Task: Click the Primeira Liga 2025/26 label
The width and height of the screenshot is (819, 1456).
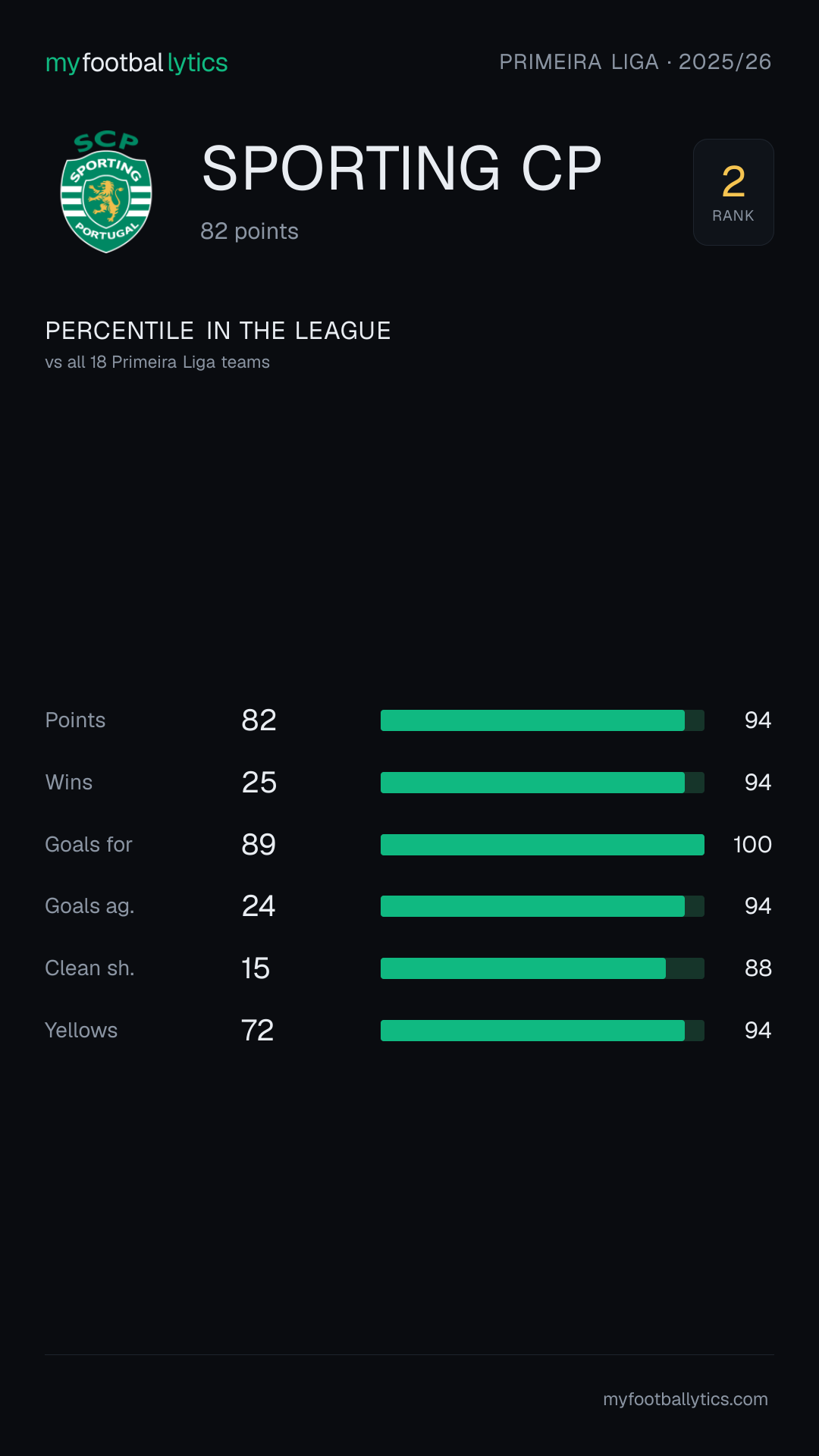Action: pyautogui.click(x=635, y=62)
